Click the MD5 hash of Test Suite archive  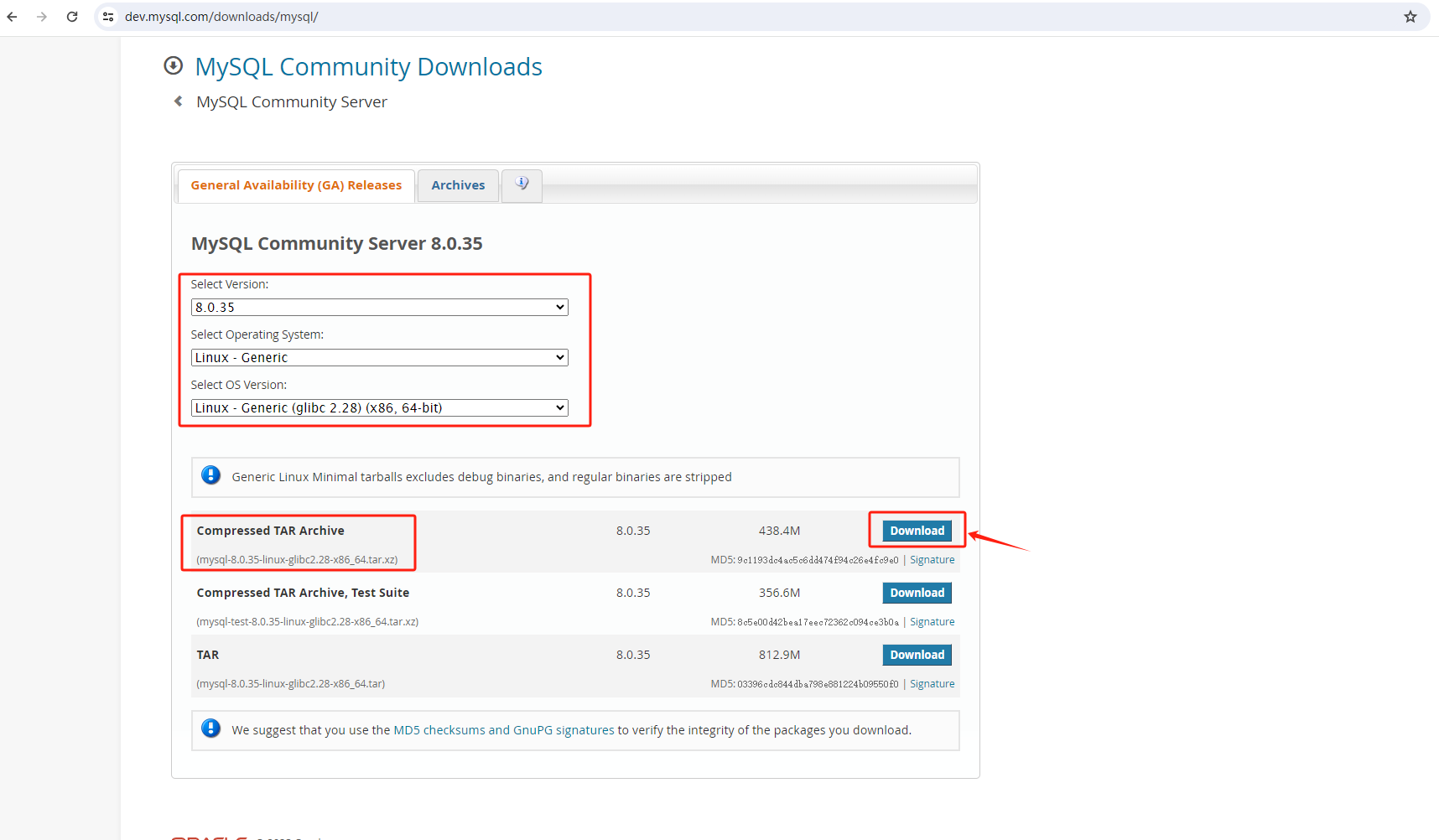point(818,622)
